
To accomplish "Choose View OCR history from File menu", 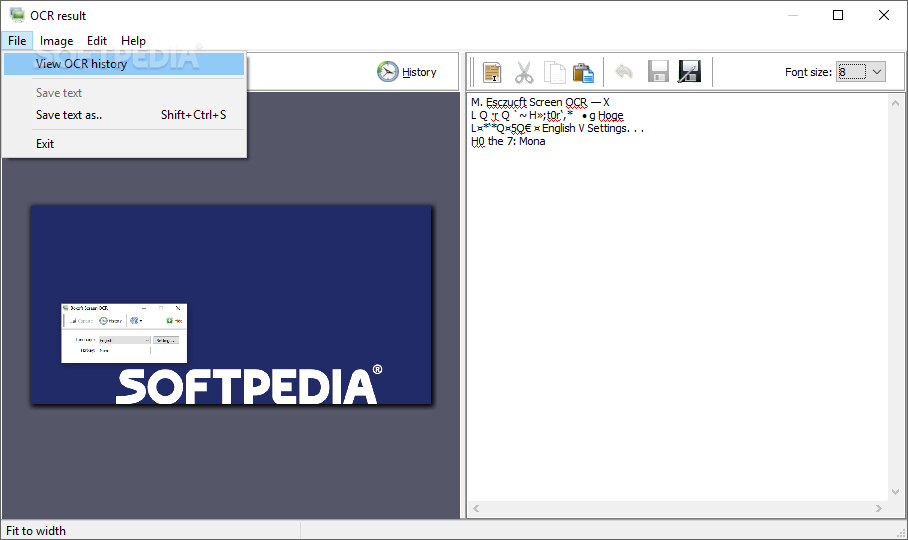I will (124, 64).
